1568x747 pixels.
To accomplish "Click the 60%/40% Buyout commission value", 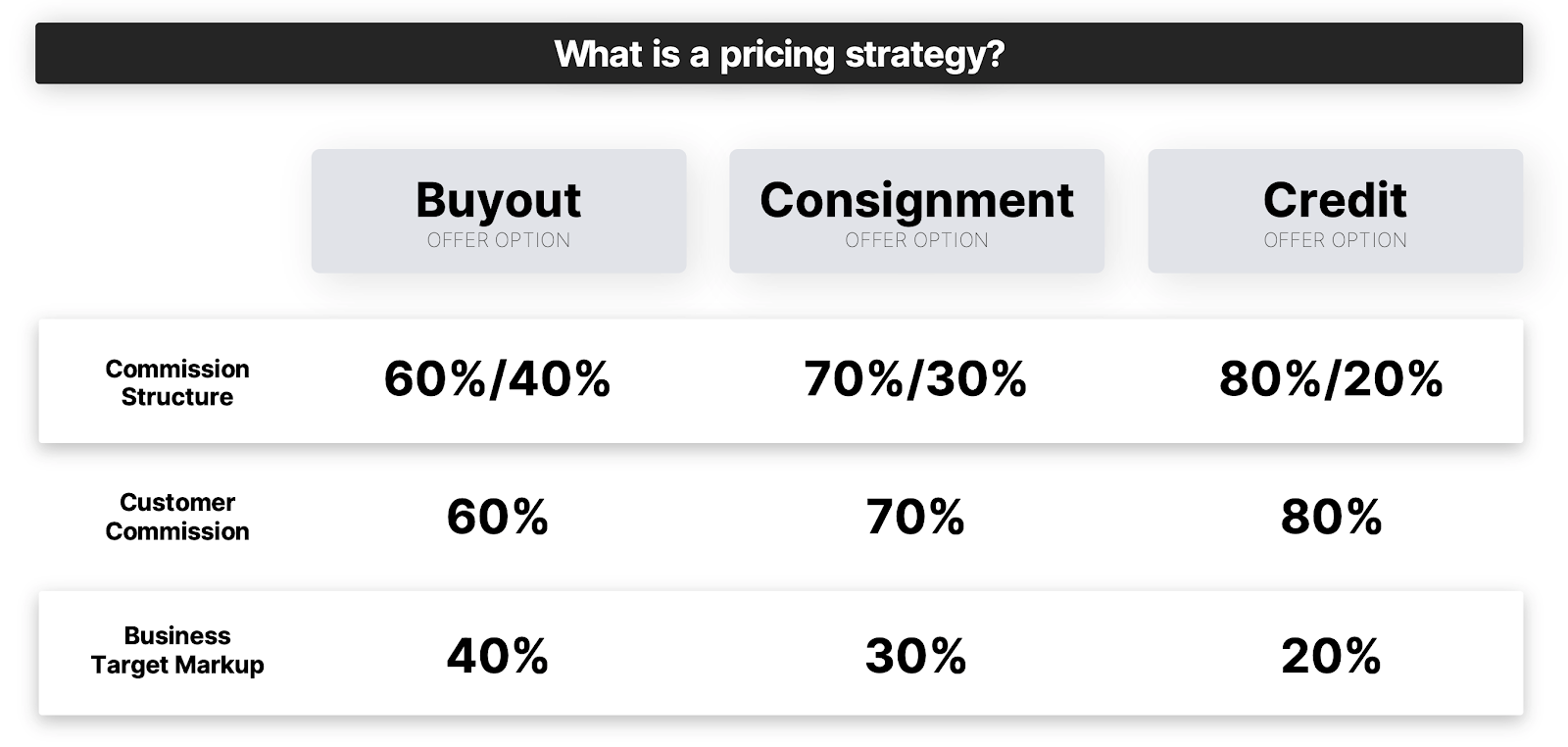I will pyautogui.click(x=497, y=378).
